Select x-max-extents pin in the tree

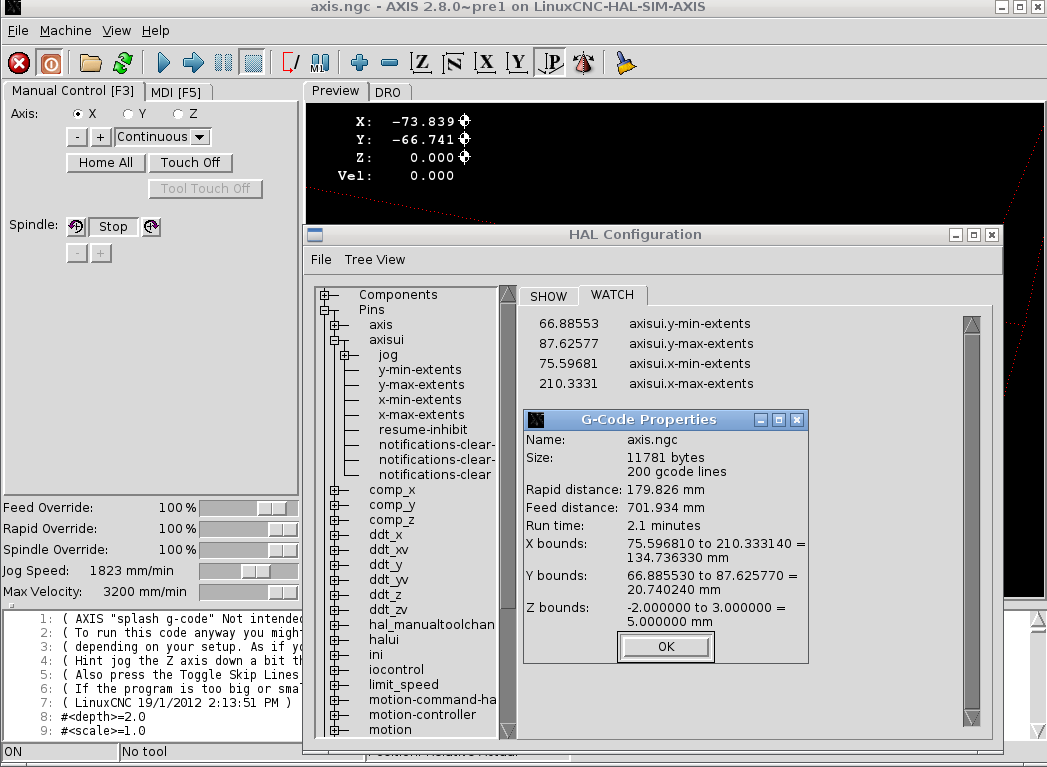[x=421, y=415]
